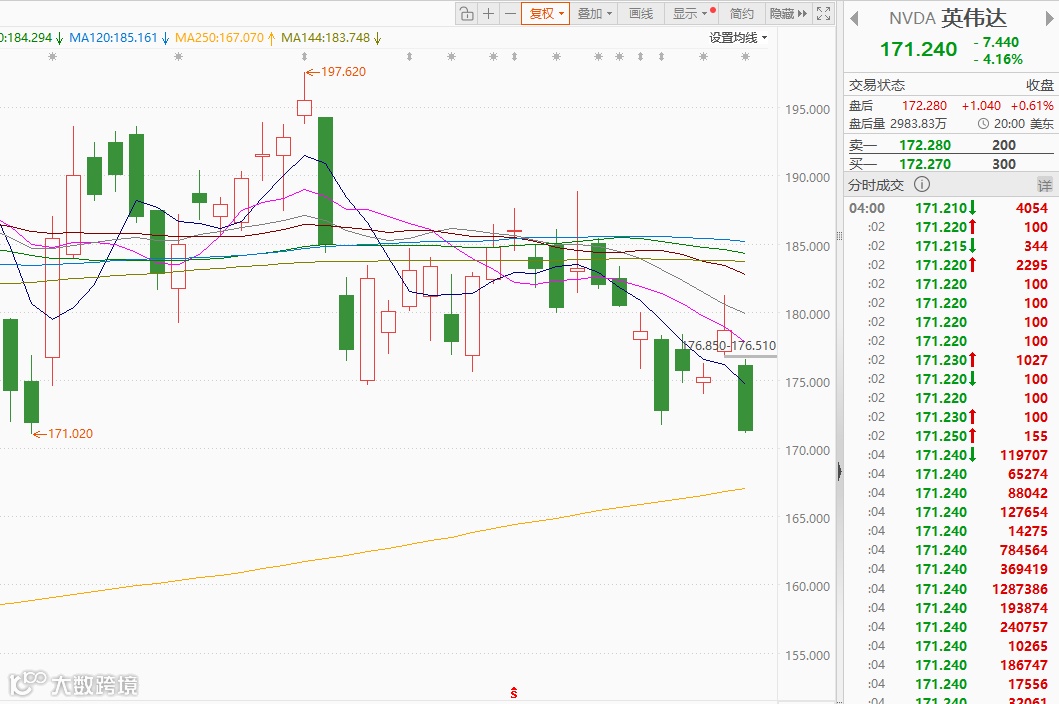1059x704 pixels.
Task: Select trade row with volume 1027
Action: click(x=949, y=360)
